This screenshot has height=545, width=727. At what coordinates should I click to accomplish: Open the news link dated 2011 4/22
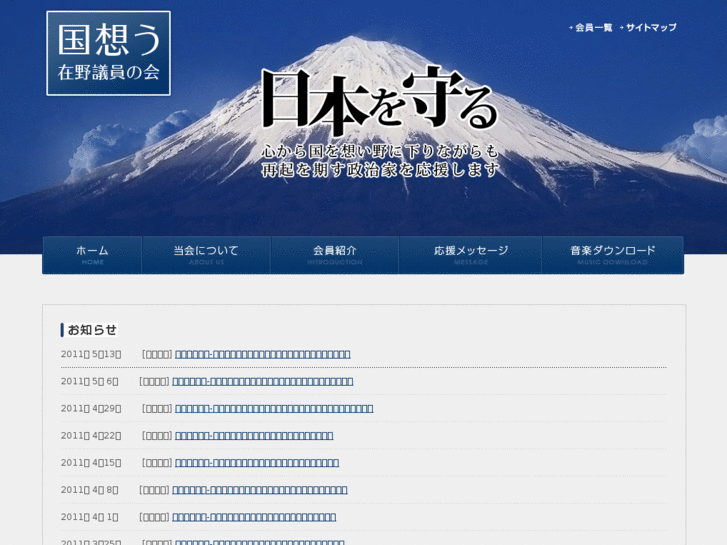254,436
